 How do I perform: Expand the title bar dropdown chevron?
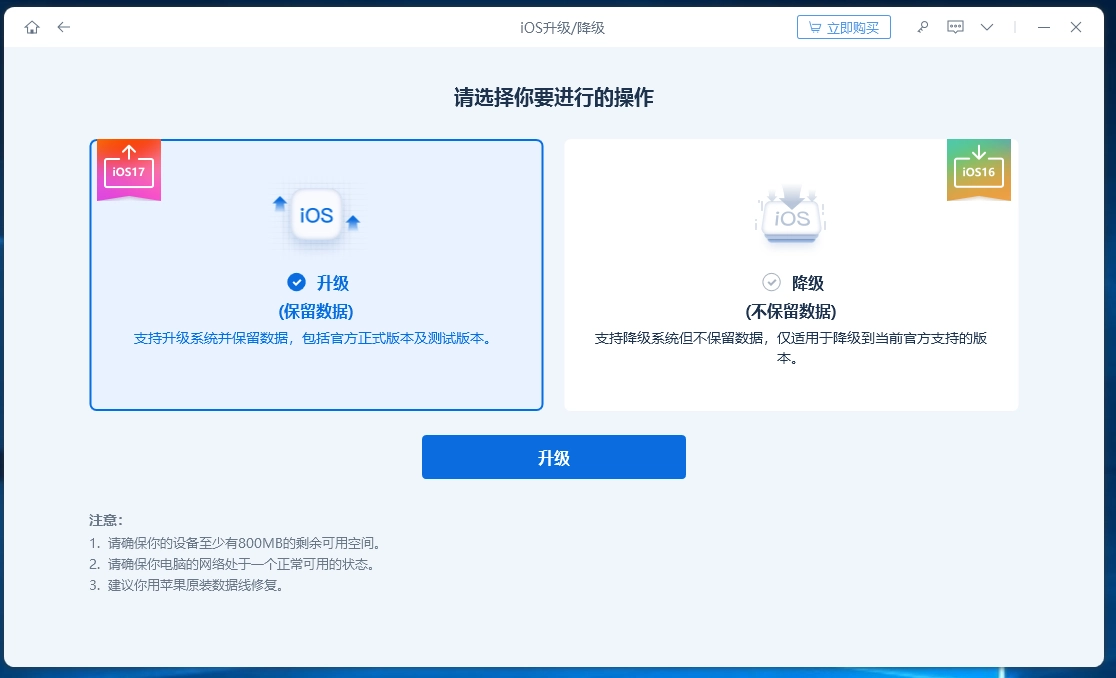pos(987,27)
